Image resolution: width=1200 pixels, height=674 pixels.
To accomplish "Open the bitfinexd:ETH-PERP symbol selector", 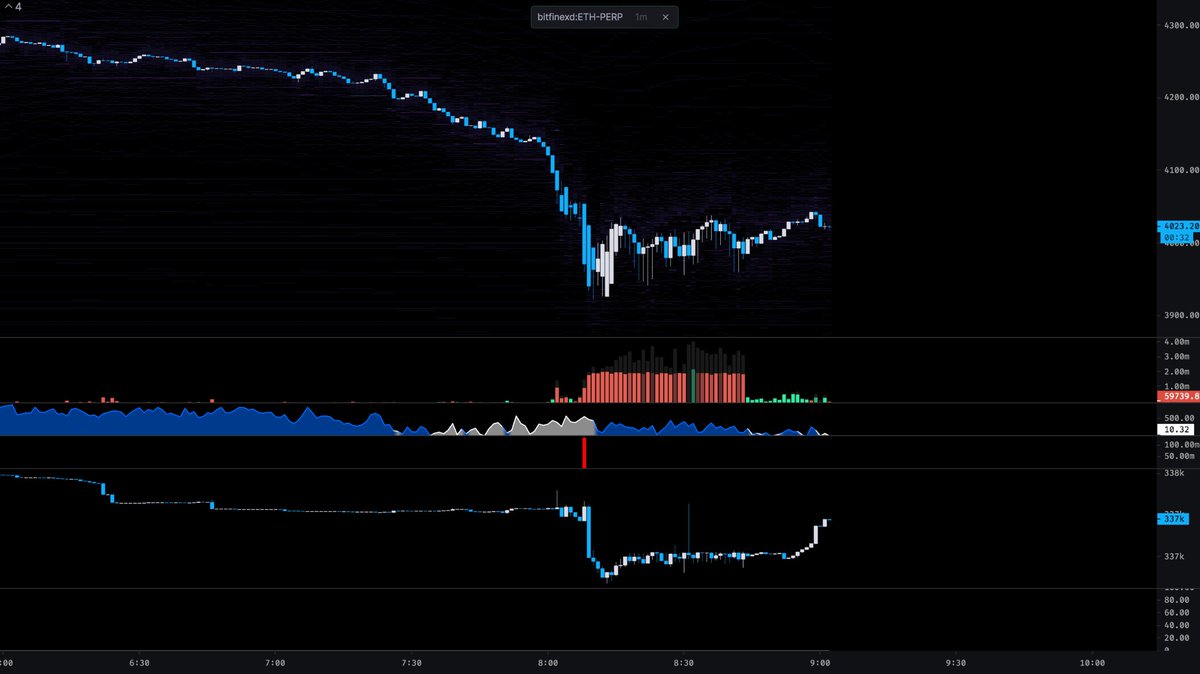I will click(x=581, y=17).
